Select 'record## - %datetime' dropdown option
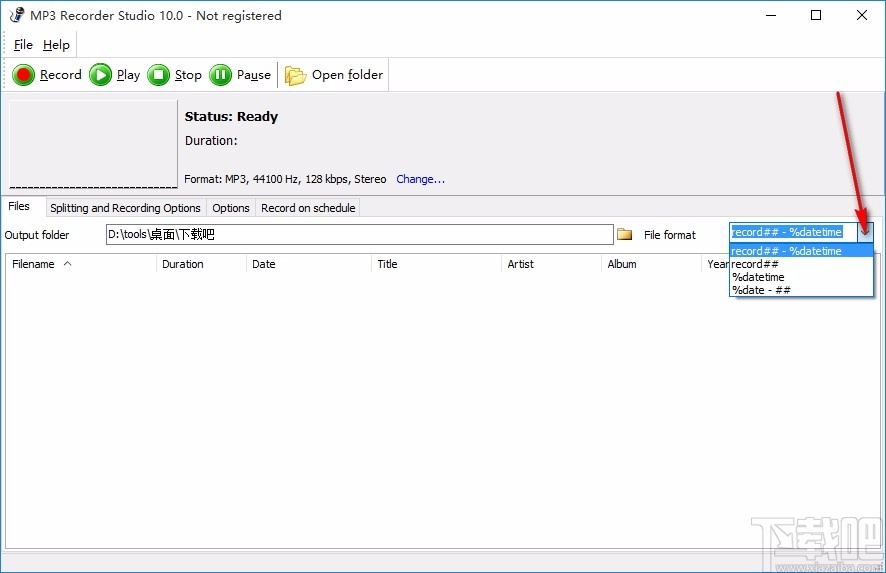This screenshot has height=573, width=886. click(x=801, y=251)
